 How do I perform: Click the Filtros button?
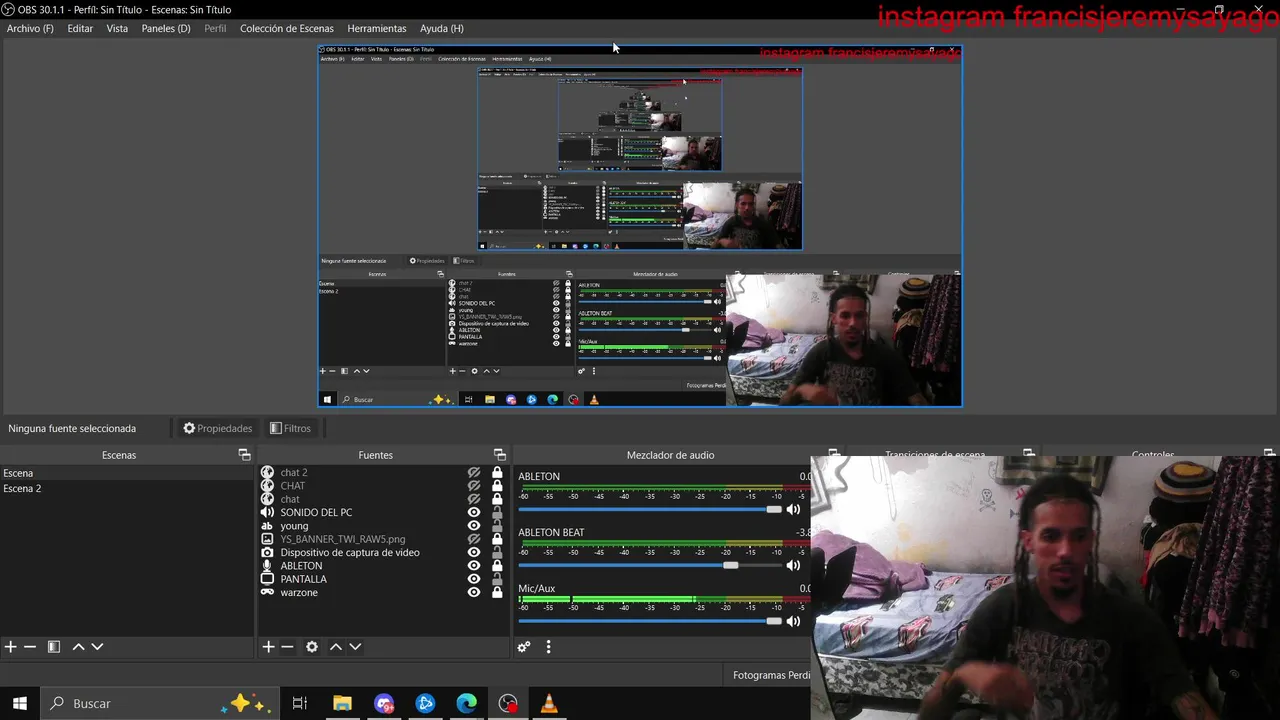point(290,428)
